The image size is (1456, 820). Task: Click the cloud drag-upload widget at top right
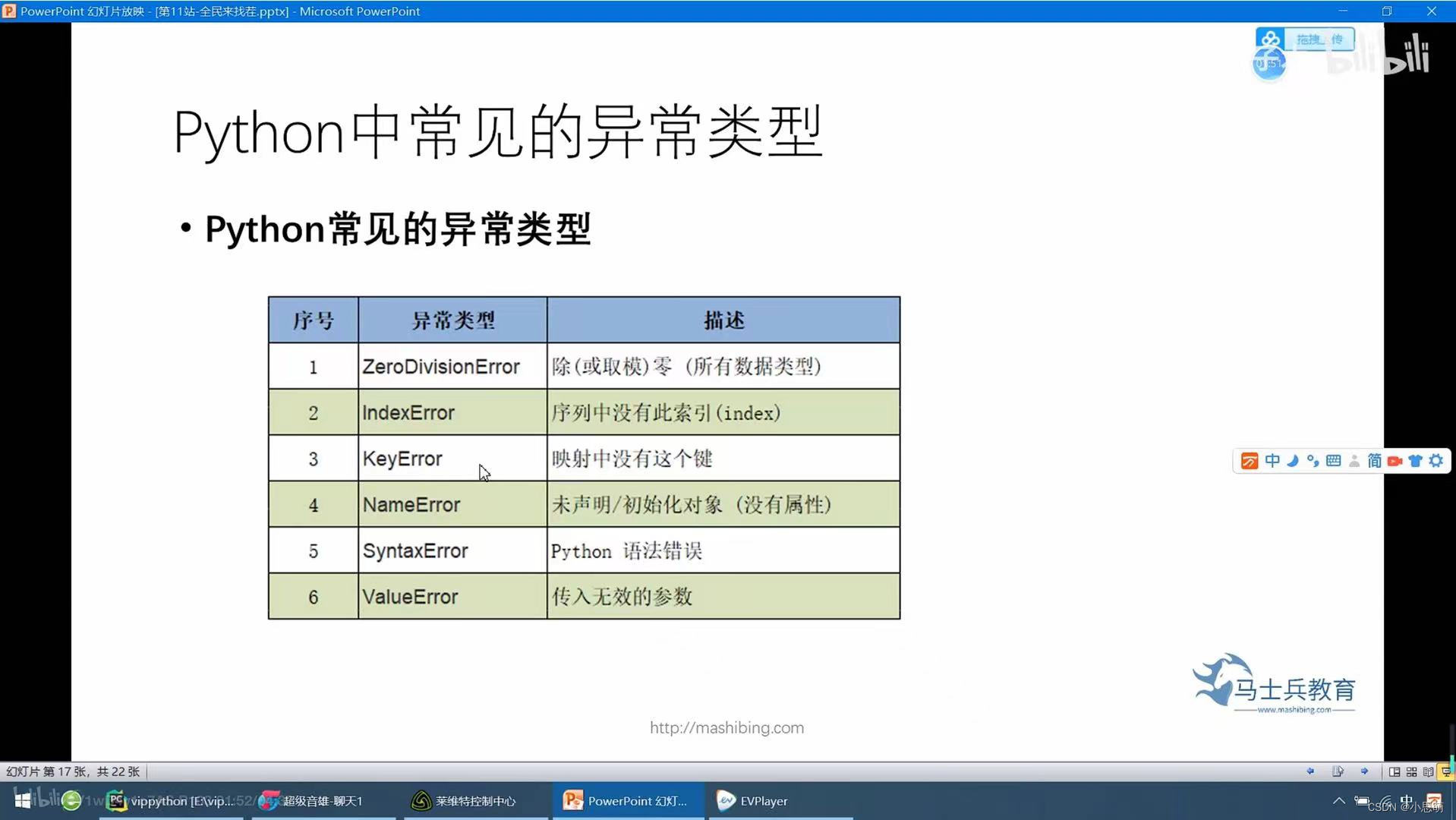click(x=1305, y=39)
